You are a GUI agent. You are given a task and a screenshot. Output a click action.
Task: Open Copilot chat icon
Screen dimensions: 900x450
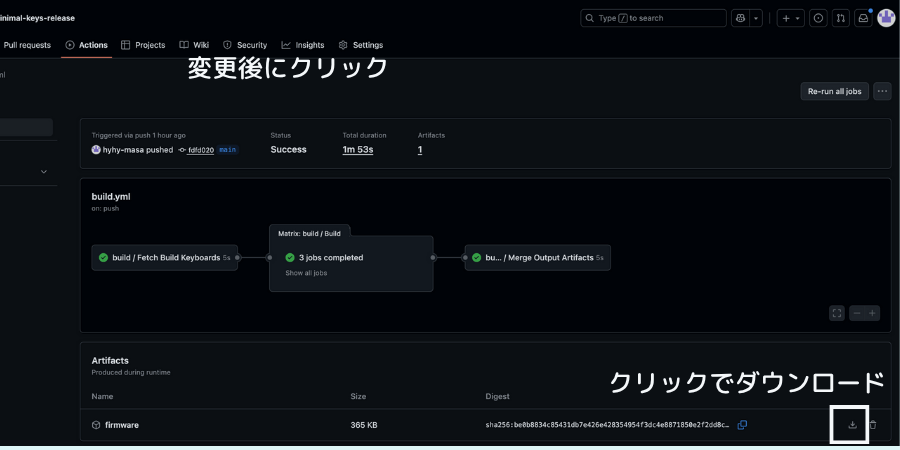741,18
